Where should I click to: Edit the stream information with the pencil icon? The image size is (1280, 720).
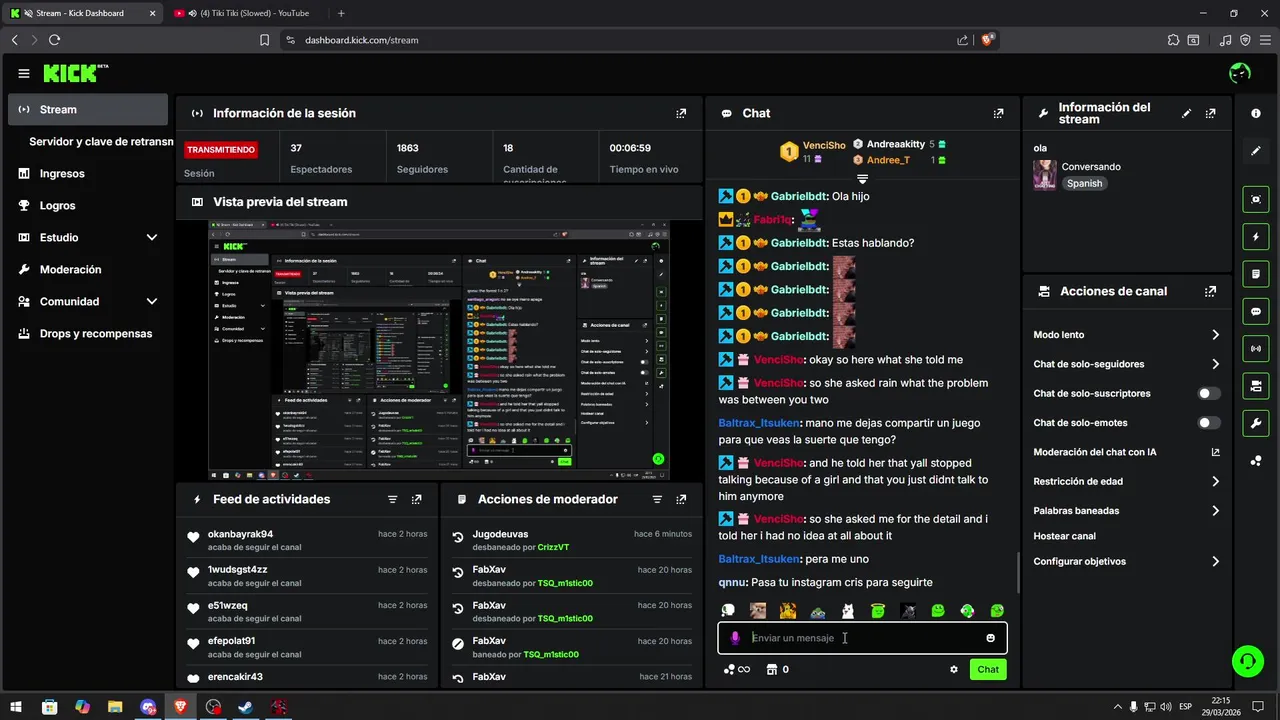[x=1187, y=114]
